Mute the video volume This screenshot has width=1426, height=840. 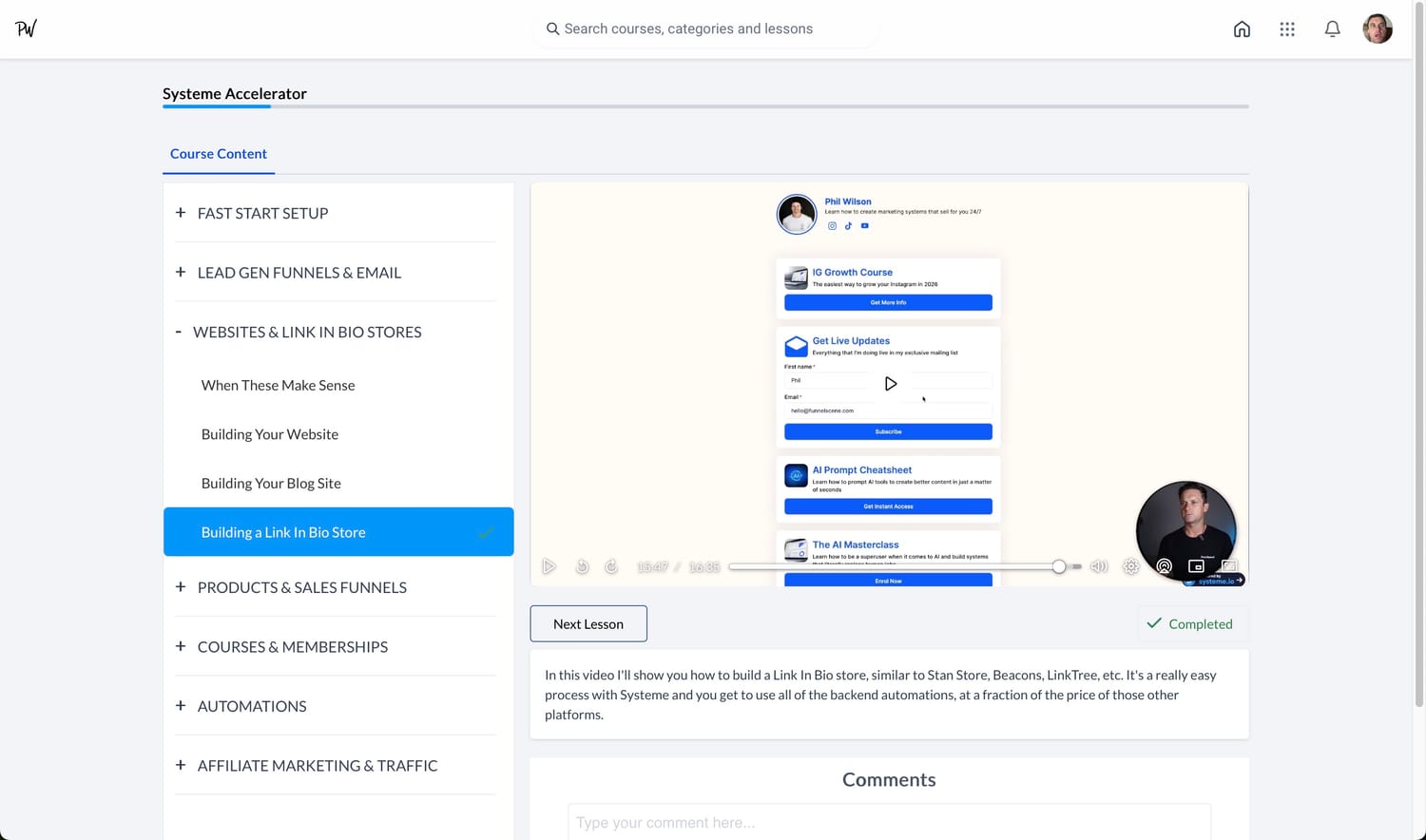point(1099,566)
